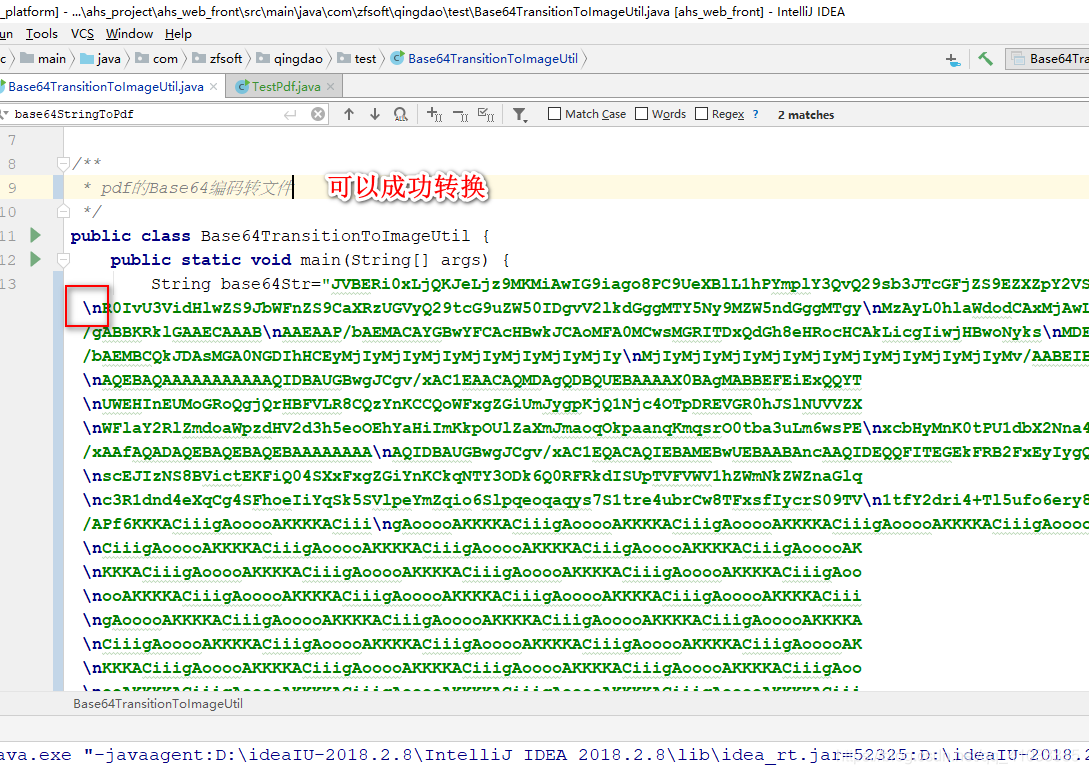This screenshot has width=1089, height=774.
Task: Open search history magnifier dropdown
Action: click(x=4, y=114)
